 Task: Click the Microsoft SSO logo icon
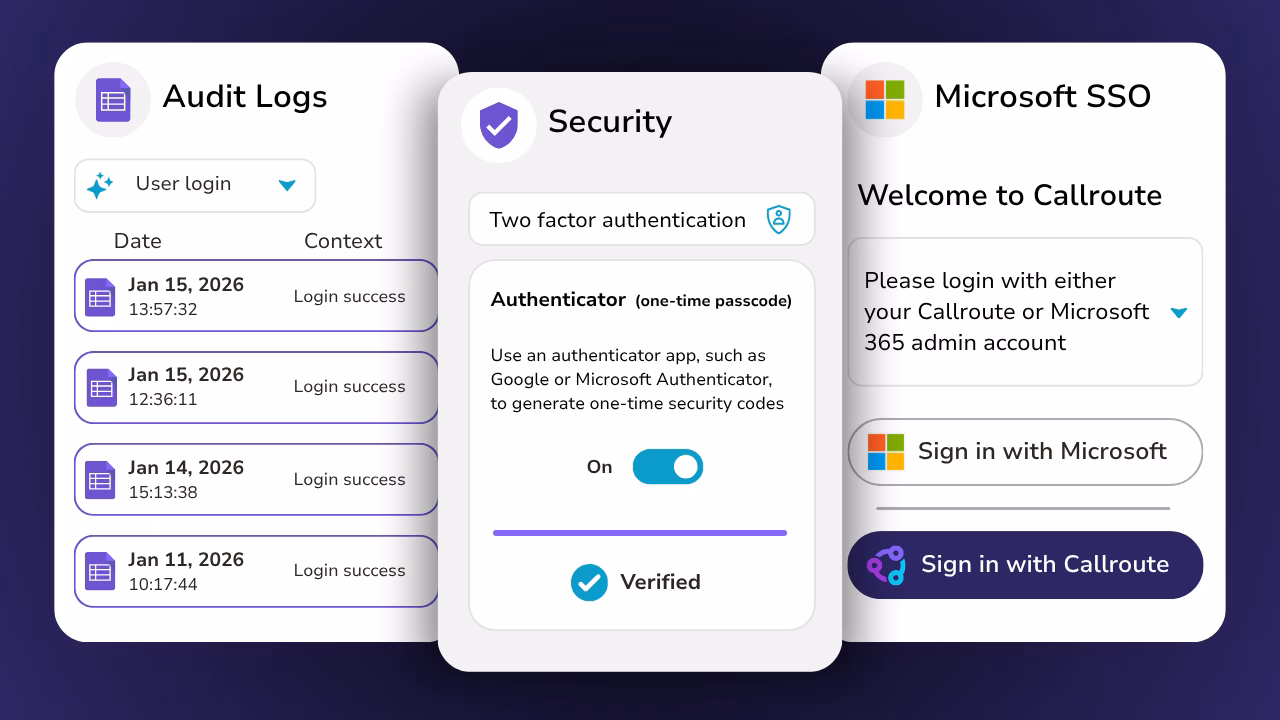tap(884, 100)
